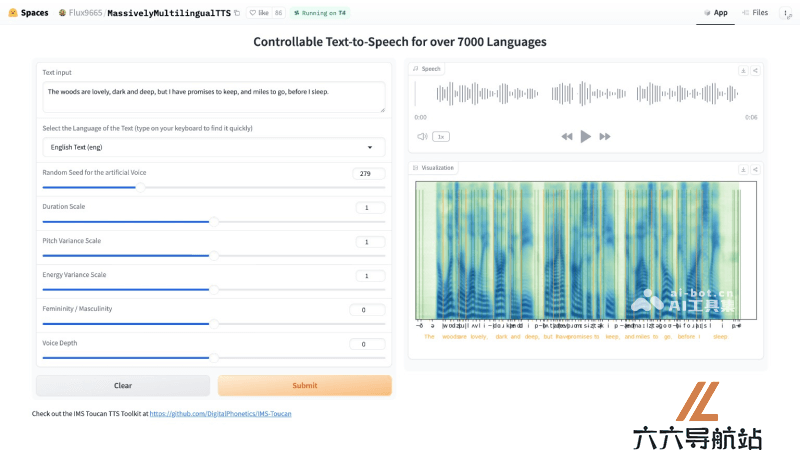Click the Hugging Face Spaces logo
The height and width of the screenshot is (450, 800).
pyautogui.click(x=28, y=13)
